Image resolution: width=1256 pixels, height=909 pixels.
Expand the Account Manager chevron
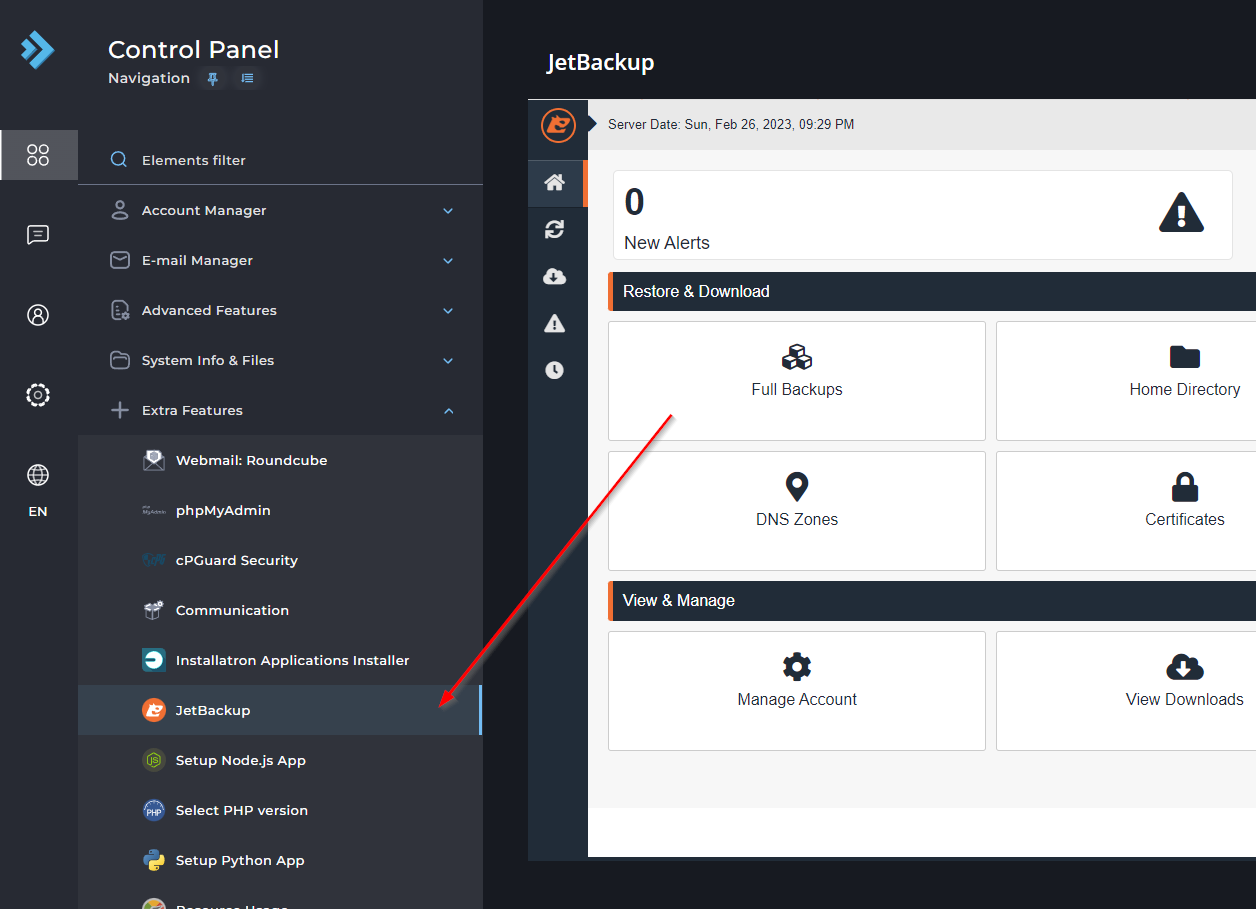[x=448, y=211]
